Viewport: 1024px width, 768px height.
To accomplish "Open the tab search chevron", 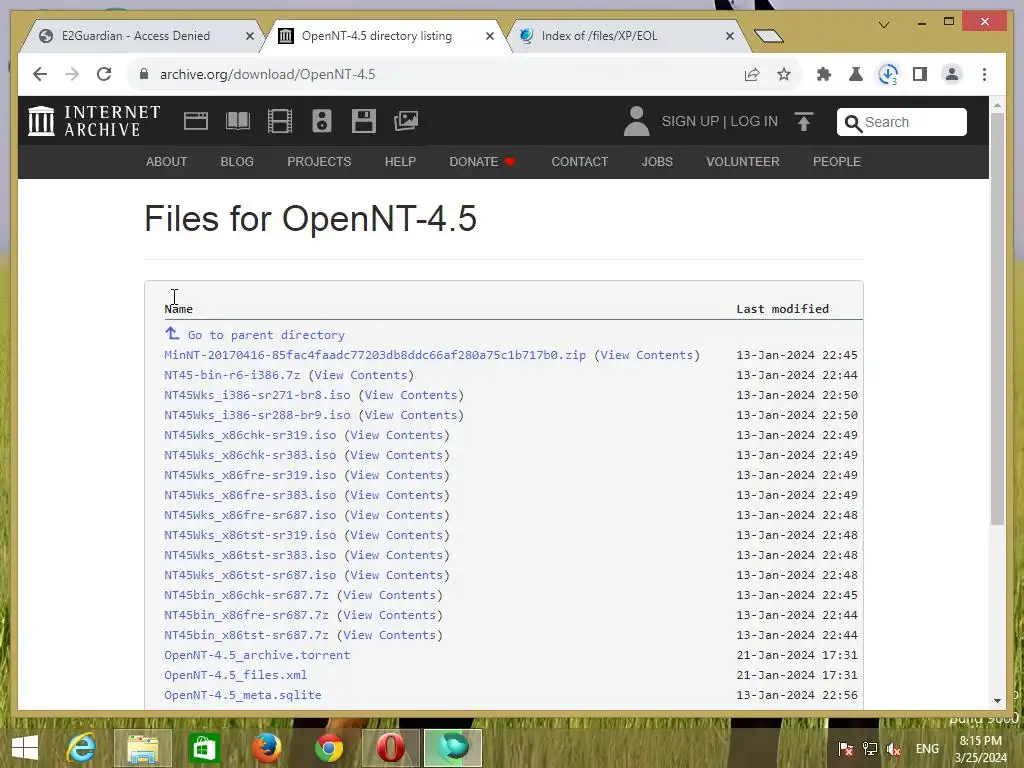I will 884,25.
